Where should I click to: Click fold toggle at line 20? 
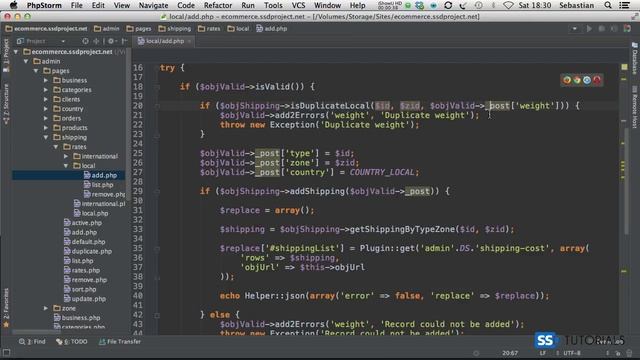(157, 106)
